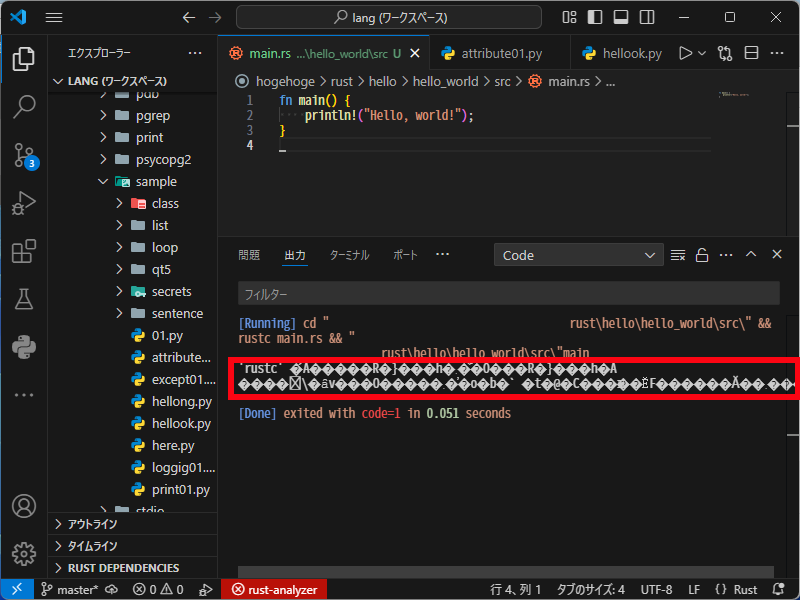This screenshot has height=600, width=800.
Task: Open the Python extension view
Action: [23, 347]
